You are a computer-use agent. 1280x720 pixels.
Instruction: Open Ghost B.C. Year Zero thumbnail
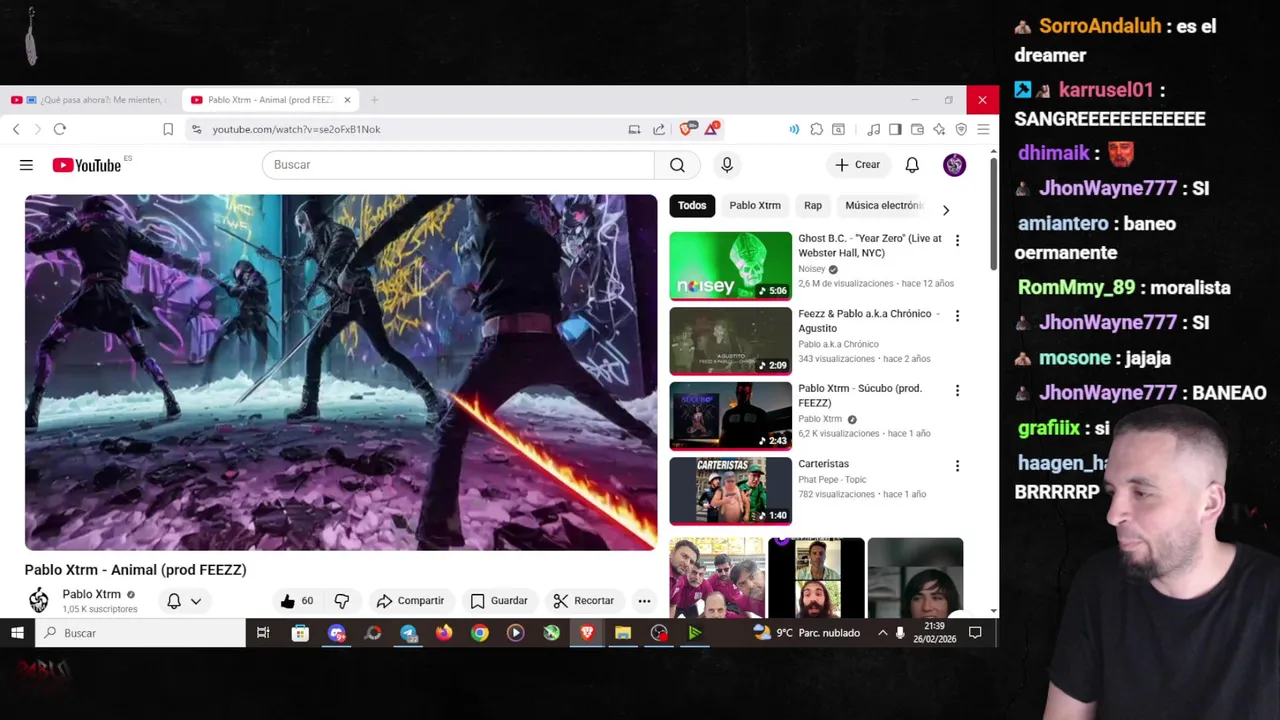click(x=730, y=266)
